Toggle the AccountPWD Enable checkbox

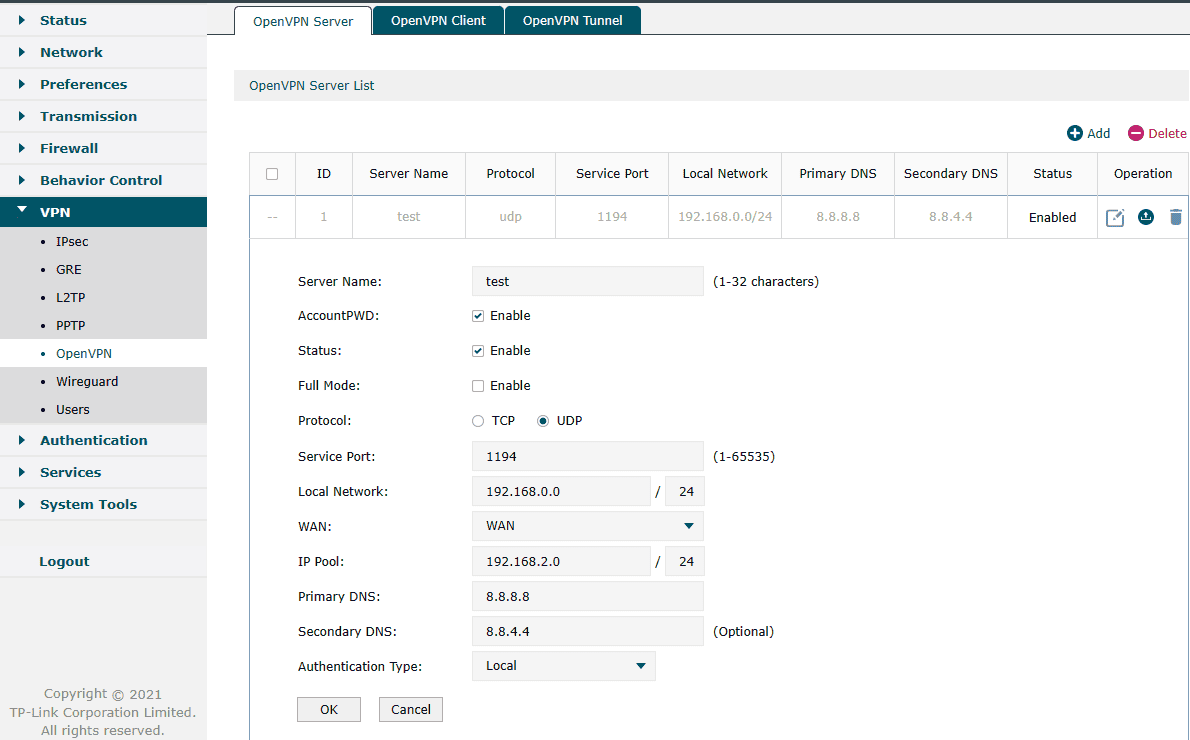(x=477, y=316)
